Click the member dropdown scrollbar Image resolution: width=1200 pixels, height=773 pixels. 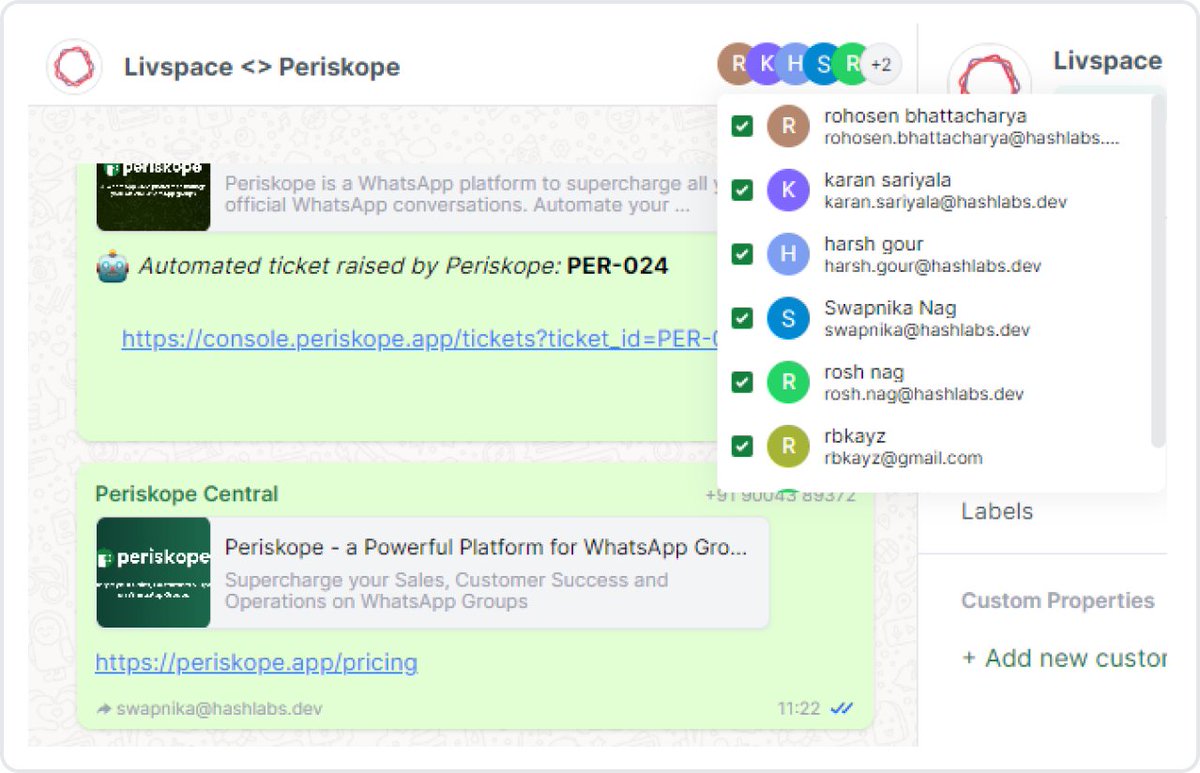click(x=1158, y=270)
